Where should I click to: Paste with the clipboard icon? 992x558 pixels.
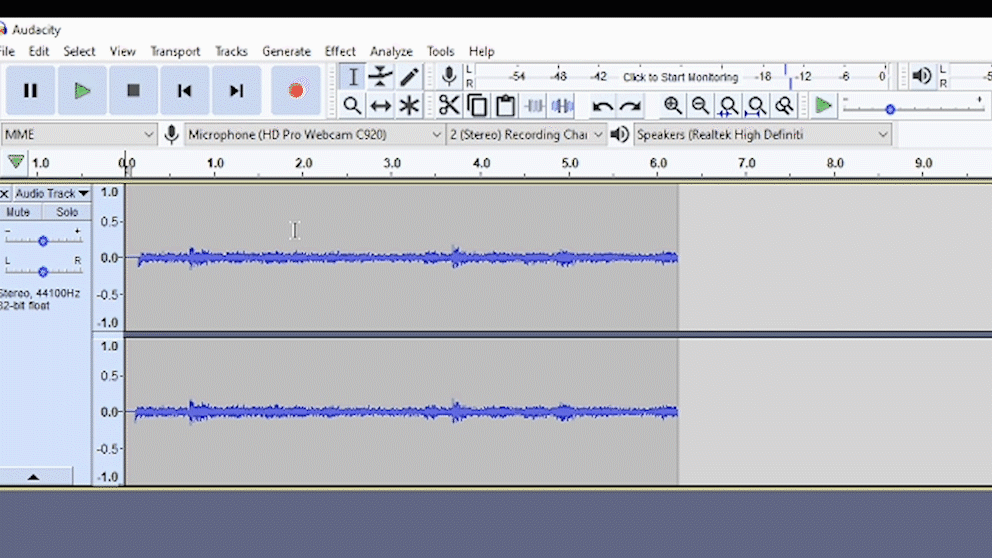click(x=505, y=105)
